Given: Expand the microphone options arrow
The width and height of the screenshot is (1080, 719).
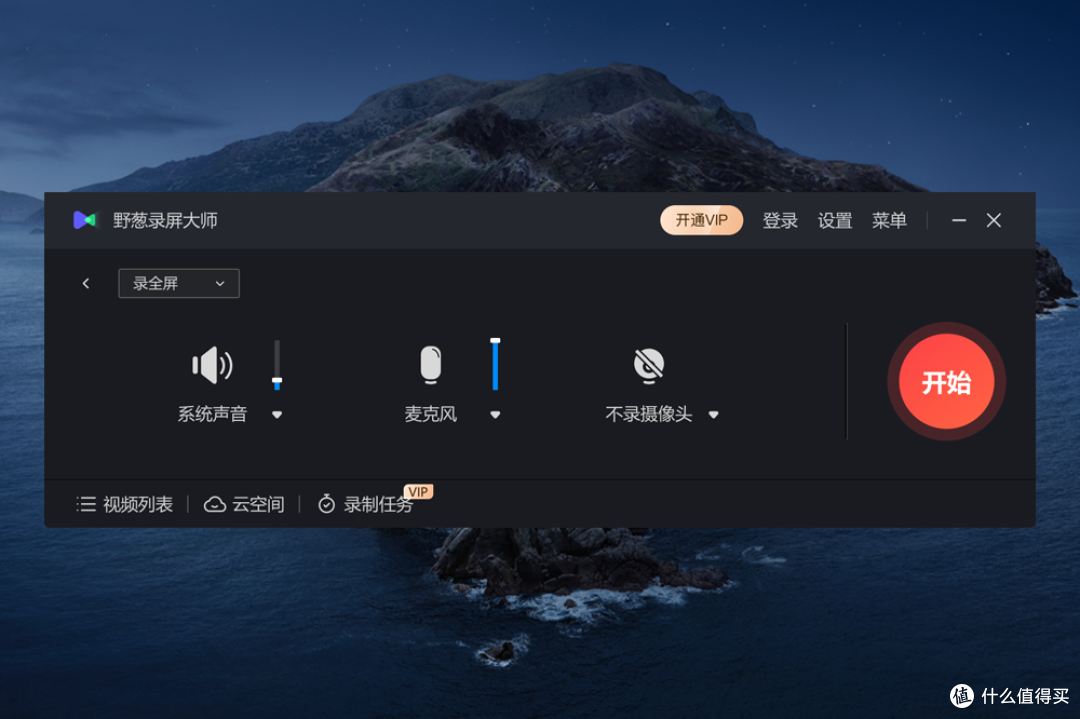Looking at the screenshot, I should (x=495, y=415).
